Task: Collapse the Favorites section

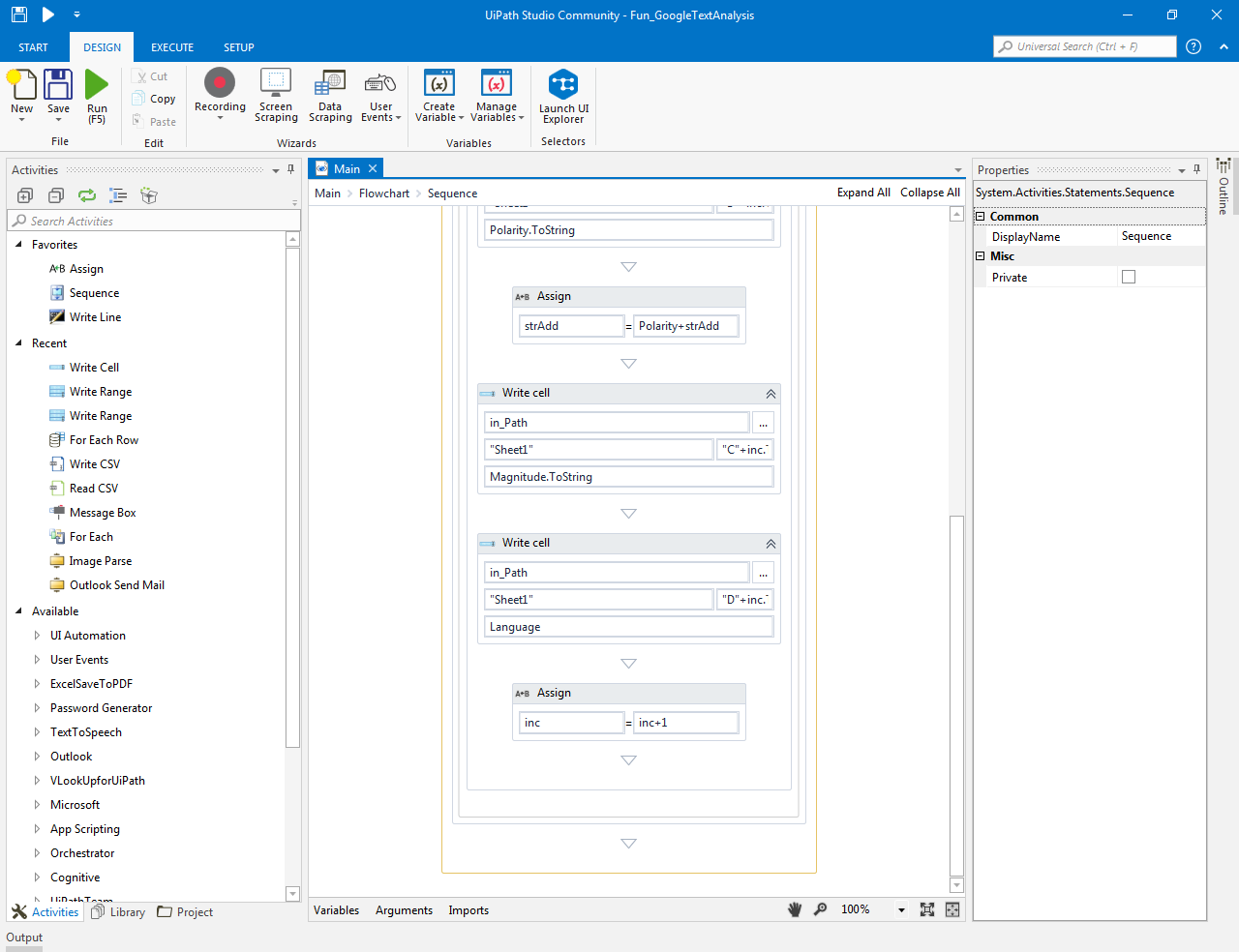Action: 18,245
